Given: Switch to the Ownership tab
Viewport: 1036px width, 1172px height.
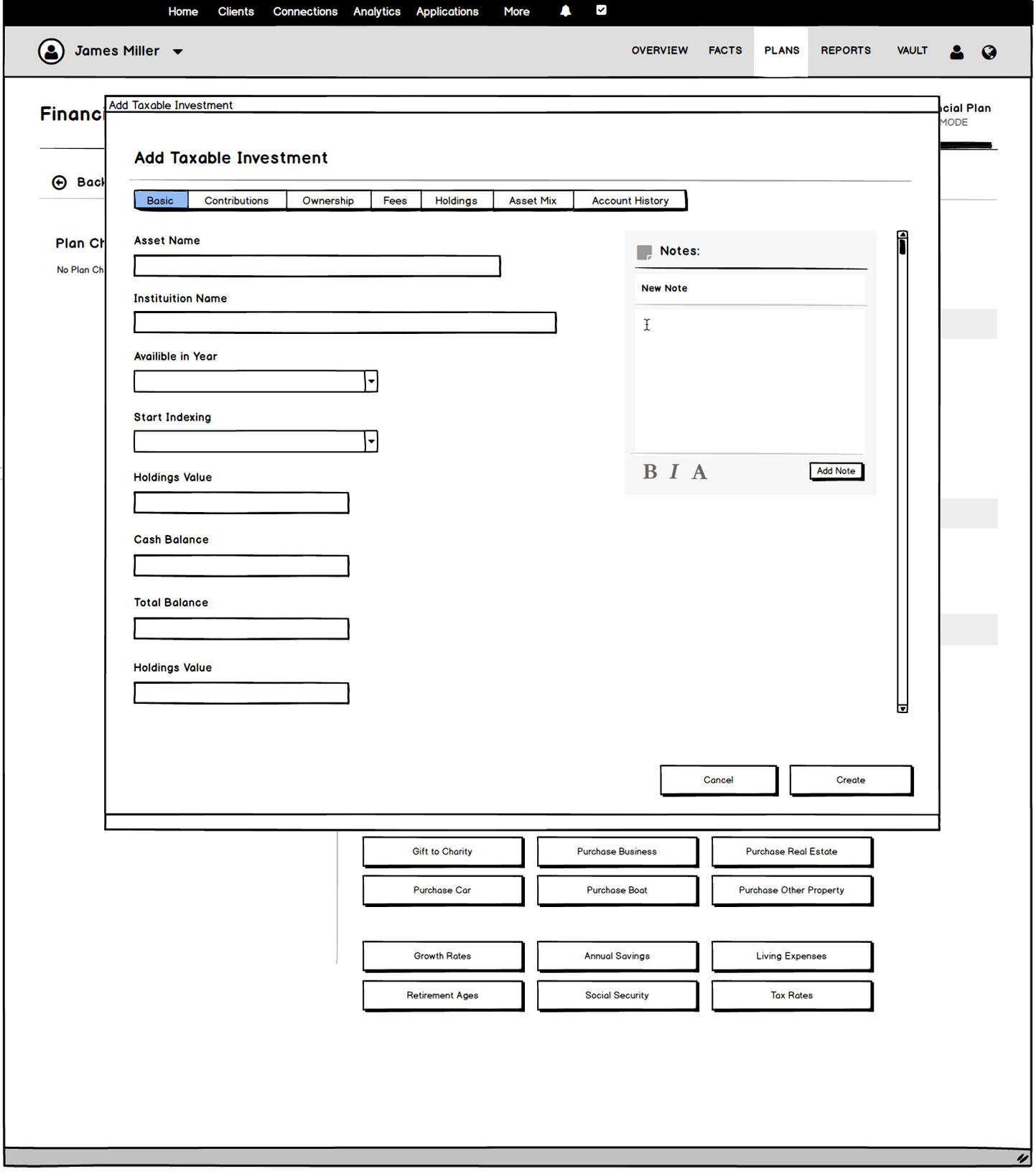Looking at the screenshot, I should coord(328,200).
